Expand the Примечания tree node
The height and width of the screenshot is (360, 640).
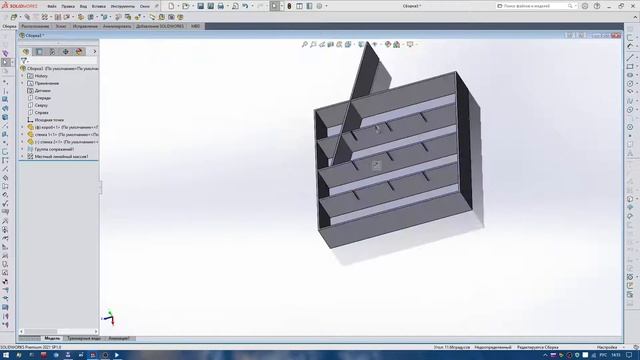(x=22, y=83)
